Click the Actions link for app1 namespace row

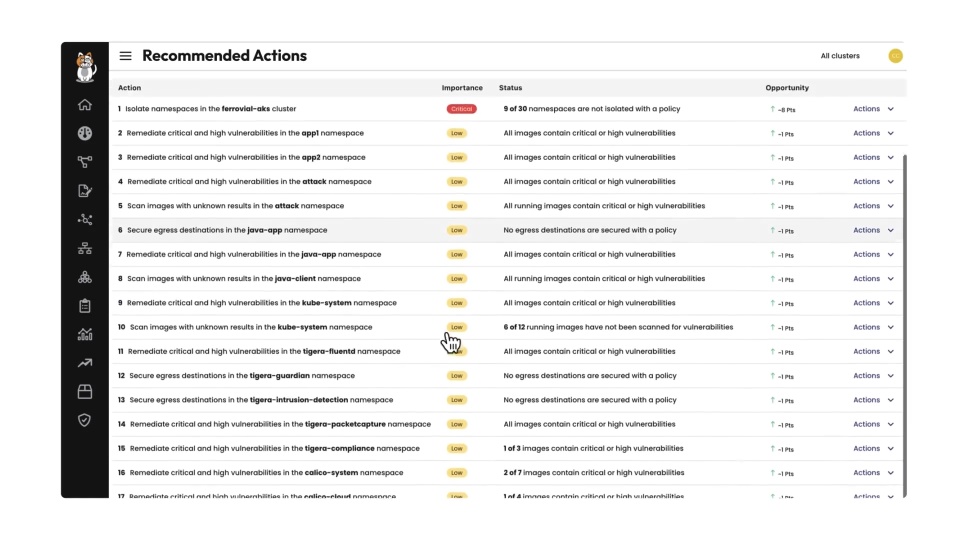pos(866,133)
